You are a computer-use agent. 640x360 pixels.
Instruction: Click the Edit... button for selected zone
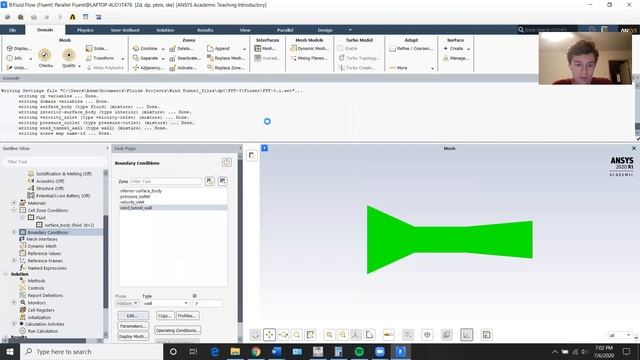133,316
